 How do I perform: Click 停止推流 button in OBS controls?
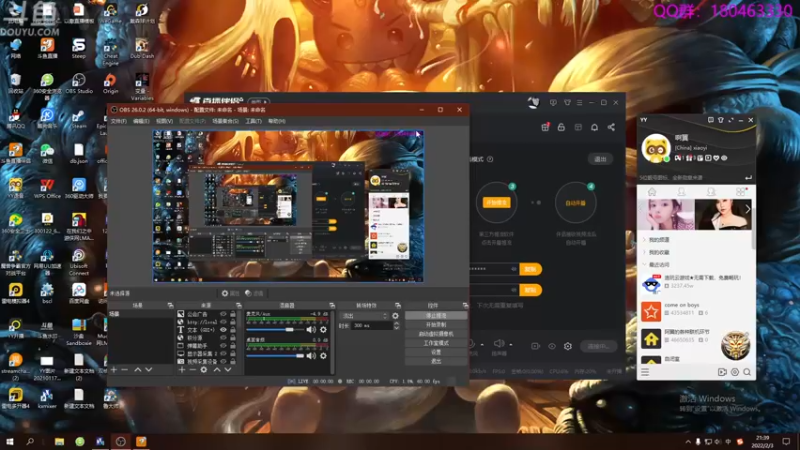(436, 316)
